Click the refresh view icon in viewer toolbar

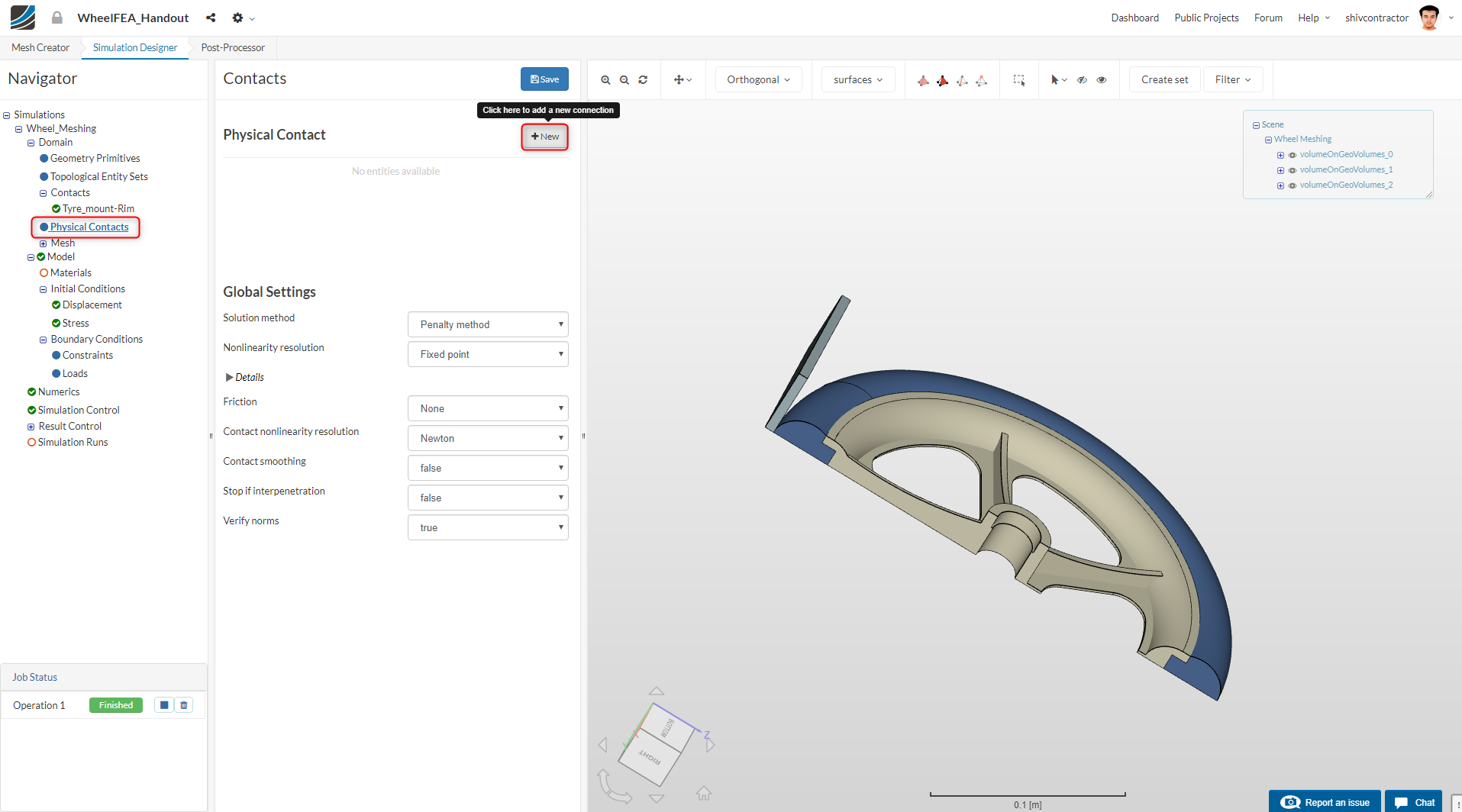[643, 80]
